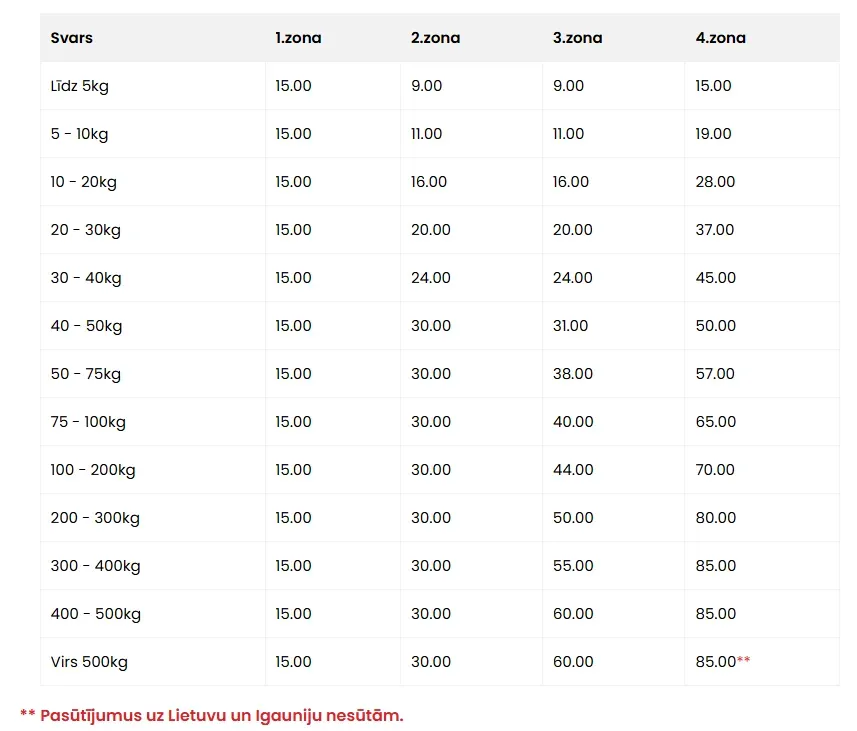Click the 44.00 price in 3.zona
Viewport: 857px width, 731px height.
coord(573,470)
